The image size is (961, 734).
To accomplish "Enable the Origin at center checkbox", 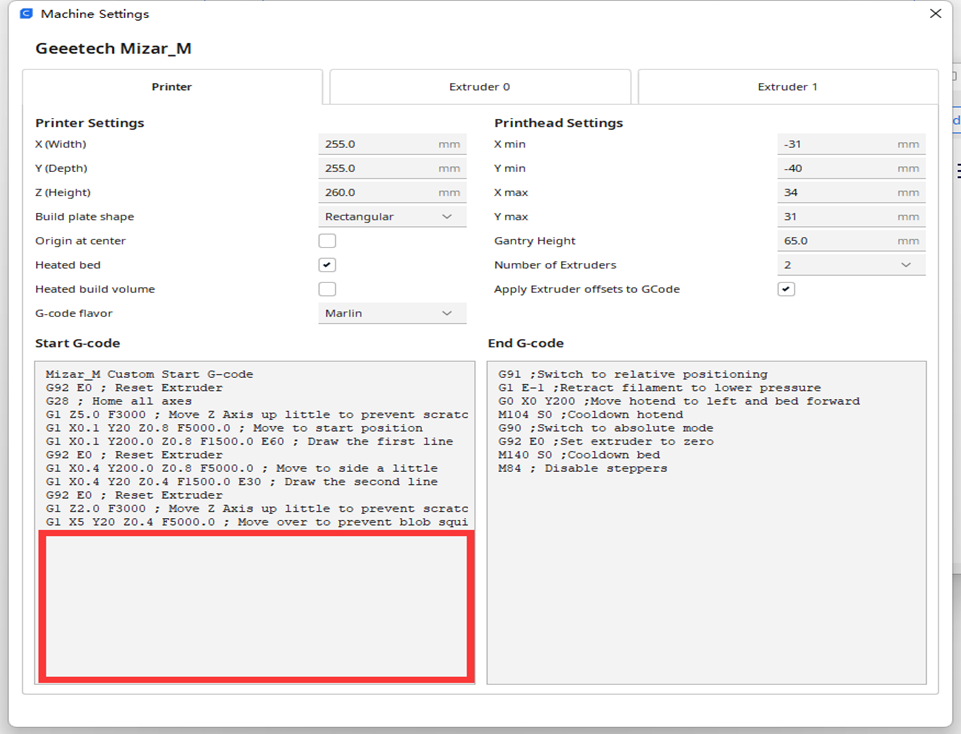I will [x=327, y=241].
